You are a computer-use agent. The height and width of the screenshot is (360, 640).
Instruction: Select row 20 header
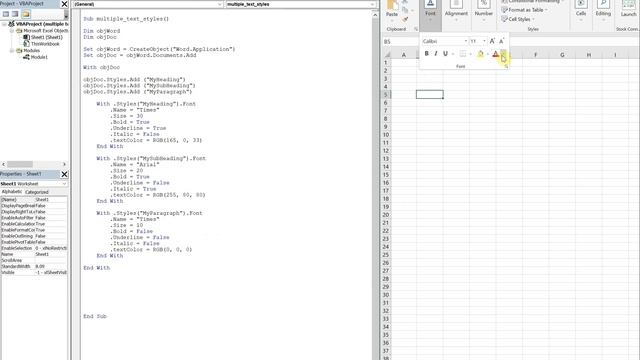pos(386,215)
